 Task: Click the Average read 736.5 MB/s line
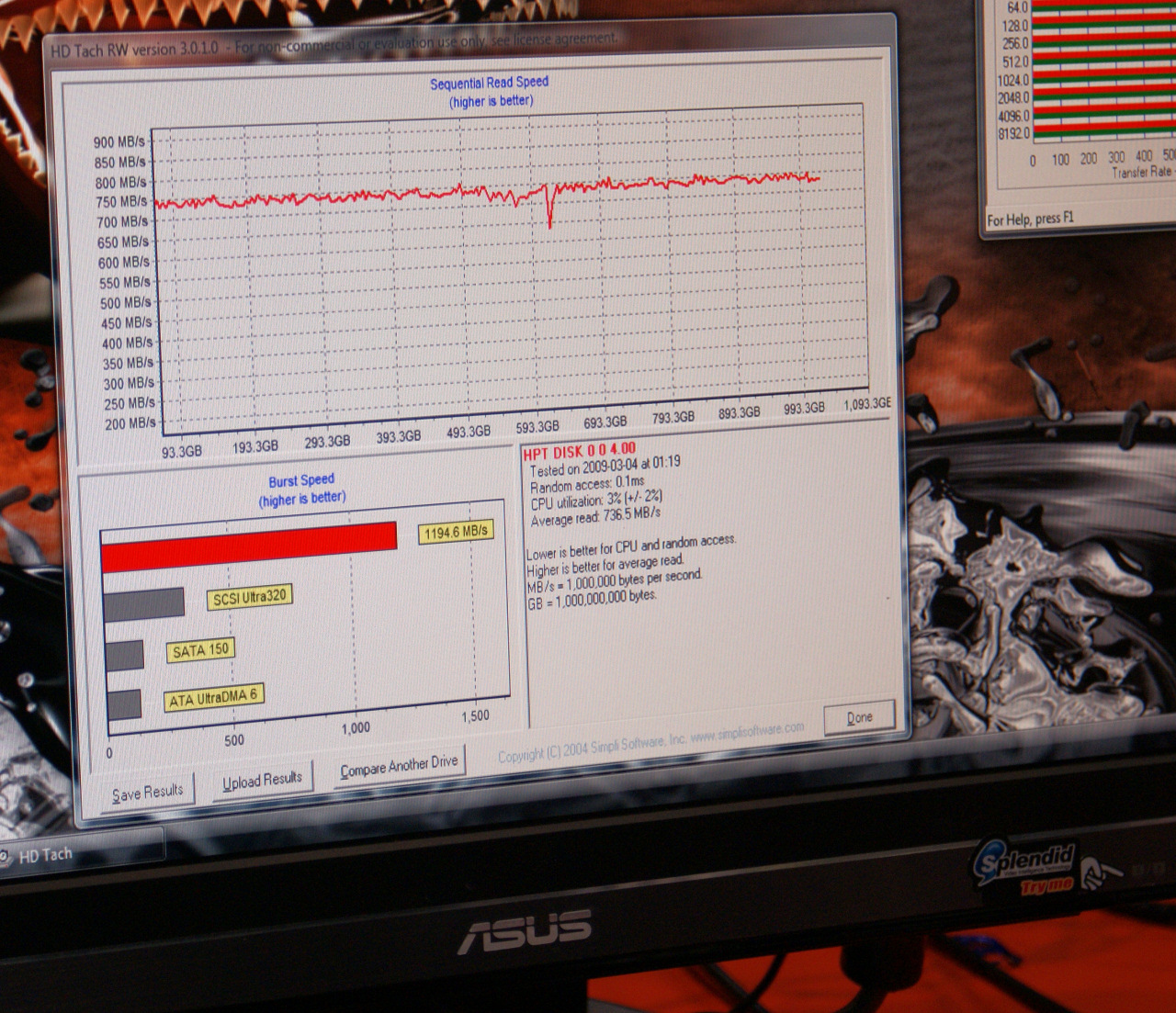(x=595, y=518)
